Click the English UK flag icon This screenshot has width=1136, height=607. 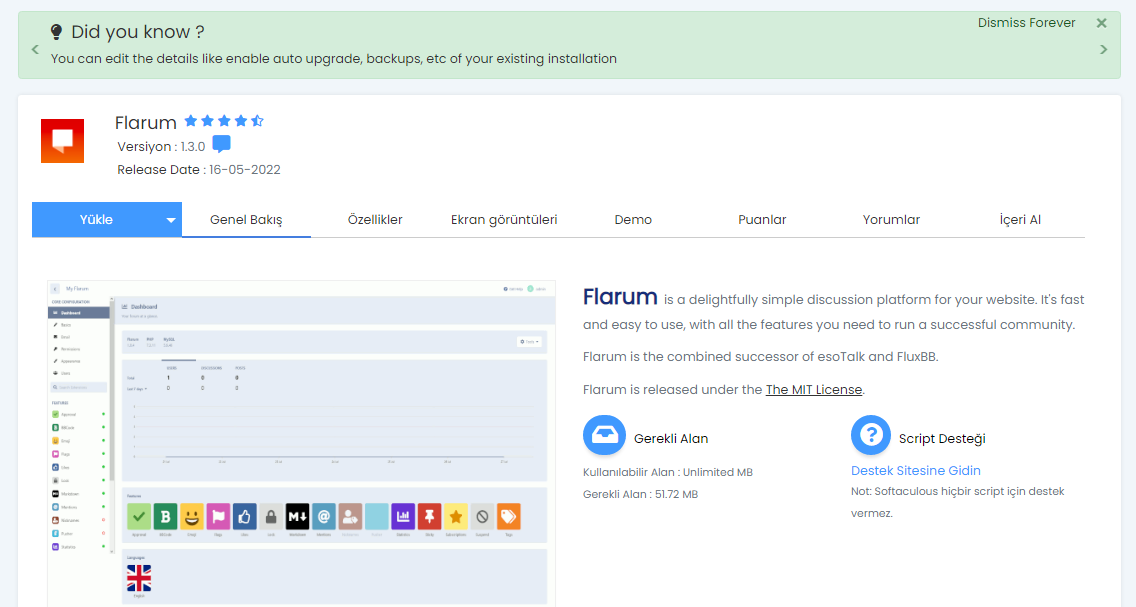click(x=139, y=578)
